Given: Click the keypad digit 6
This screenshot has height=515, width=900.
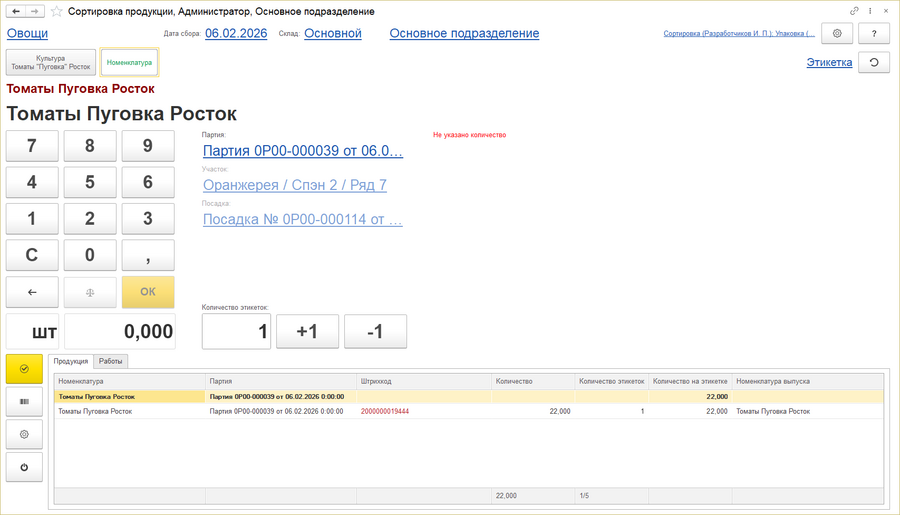Looking at the screenshot, I should tap(148, 182).
